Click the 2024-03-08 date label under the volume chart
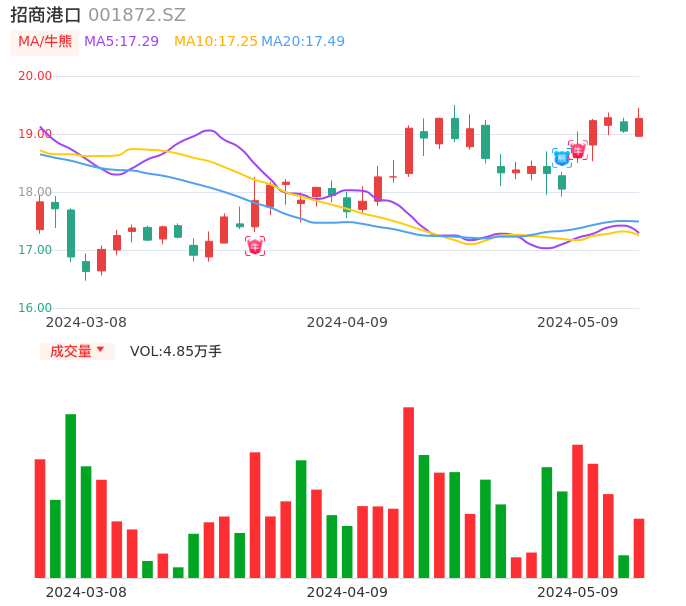The image size is (686, 606). tap(86, 592)
